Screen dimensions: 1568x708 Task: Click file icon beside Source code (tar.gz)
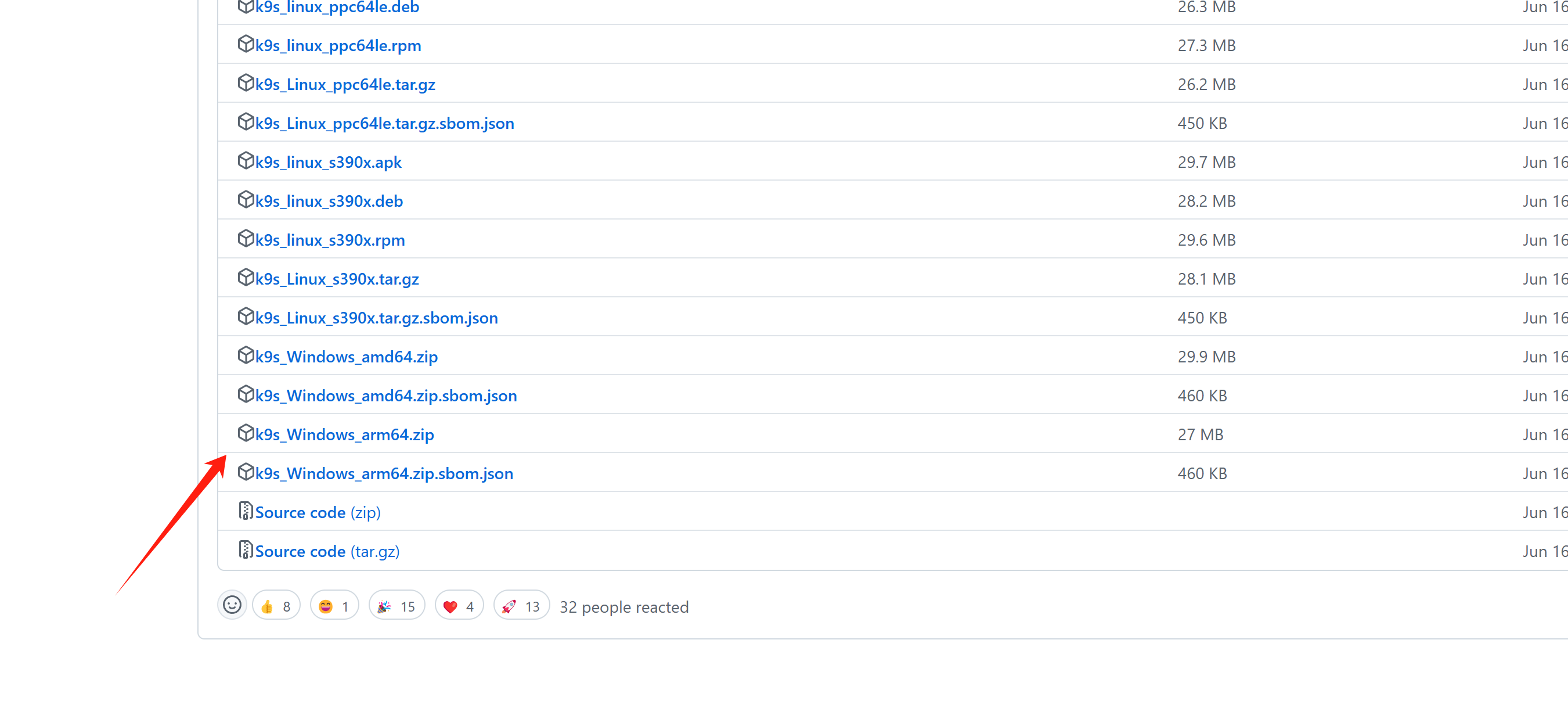click(246, 551)
